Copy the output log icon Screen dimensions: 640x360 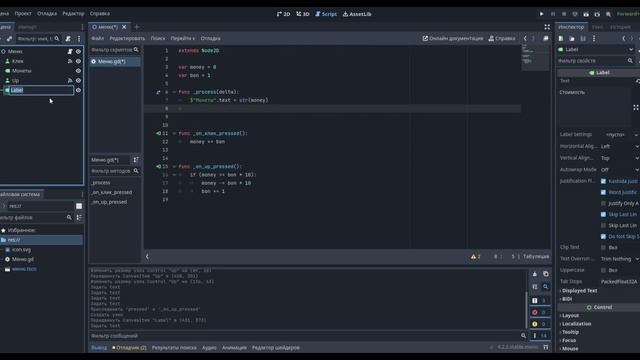tap(546, 274)
